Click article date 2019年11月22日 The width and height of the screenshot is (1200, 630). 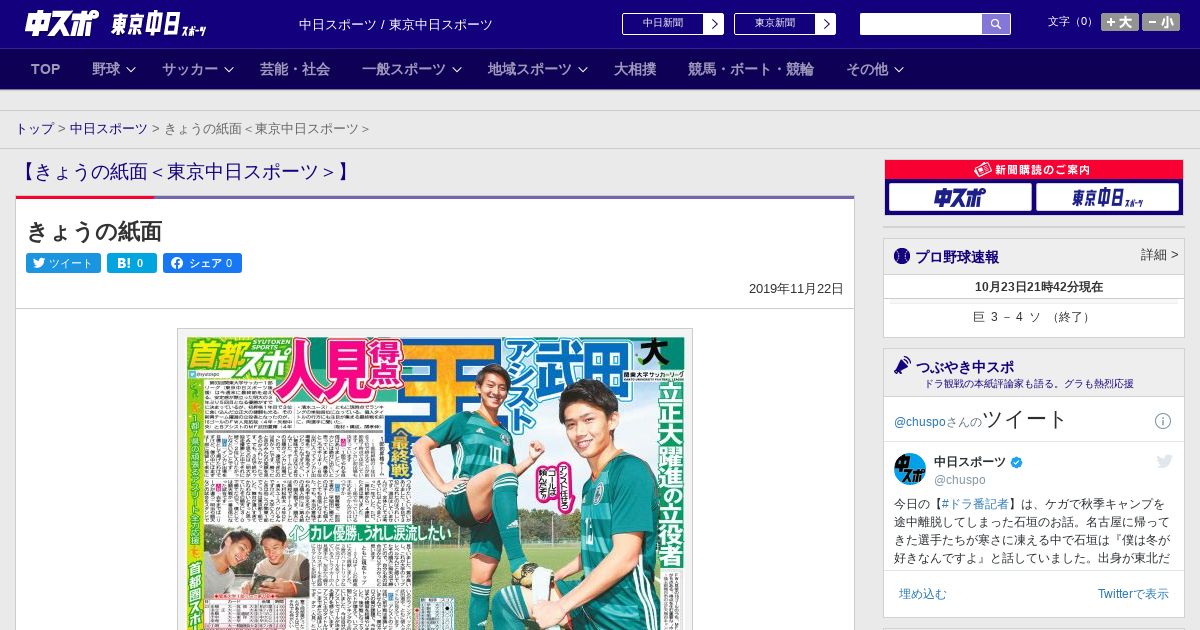click(x=796, y=289)
